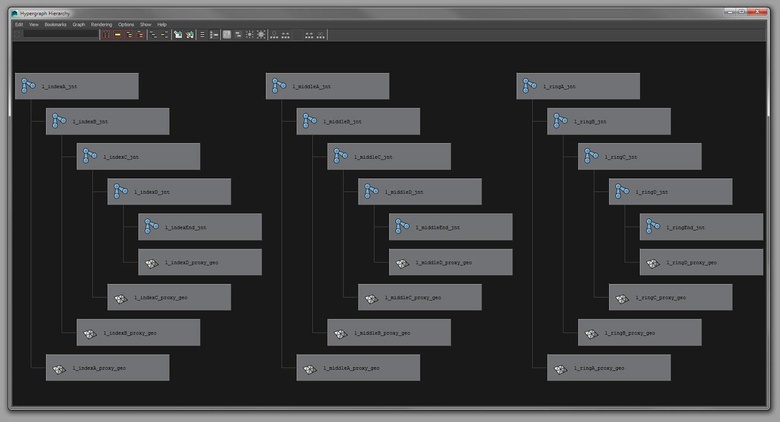Open the Rendering menu

(101, 24)
